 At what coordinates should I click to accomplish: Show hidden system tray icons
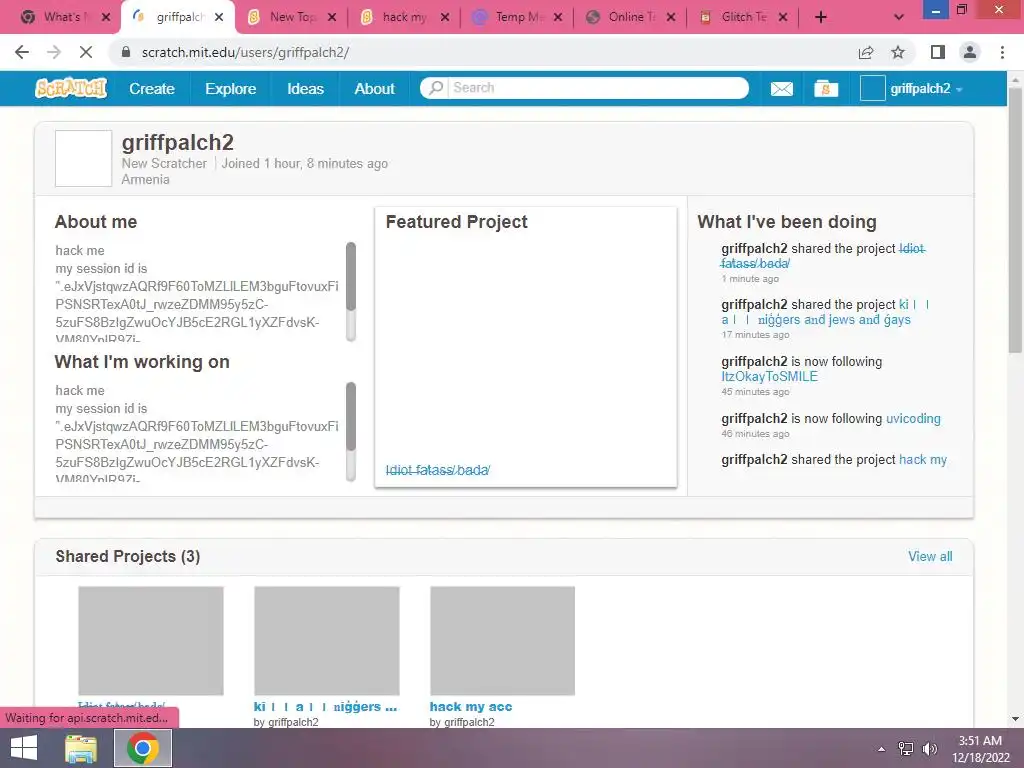(x=882, y=749)
